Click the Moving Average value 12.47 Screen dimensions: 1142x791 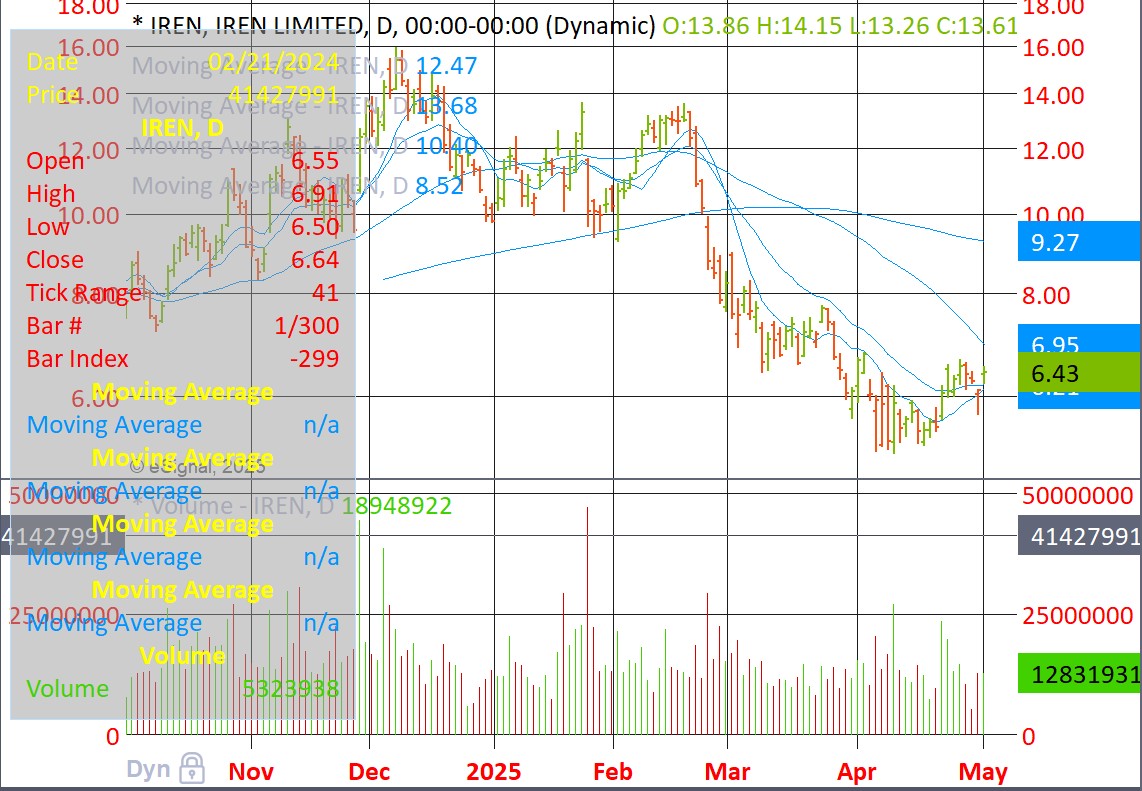coord(446,66)
